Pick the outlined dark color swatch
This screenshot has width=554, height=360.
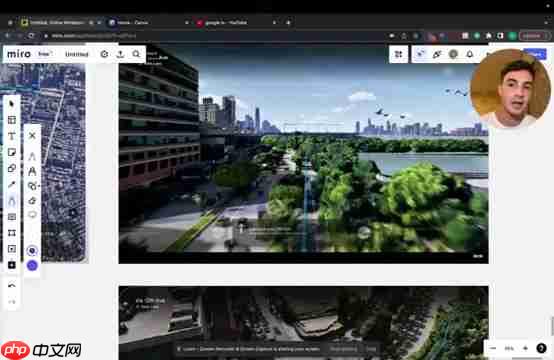[x=32, y=251]
